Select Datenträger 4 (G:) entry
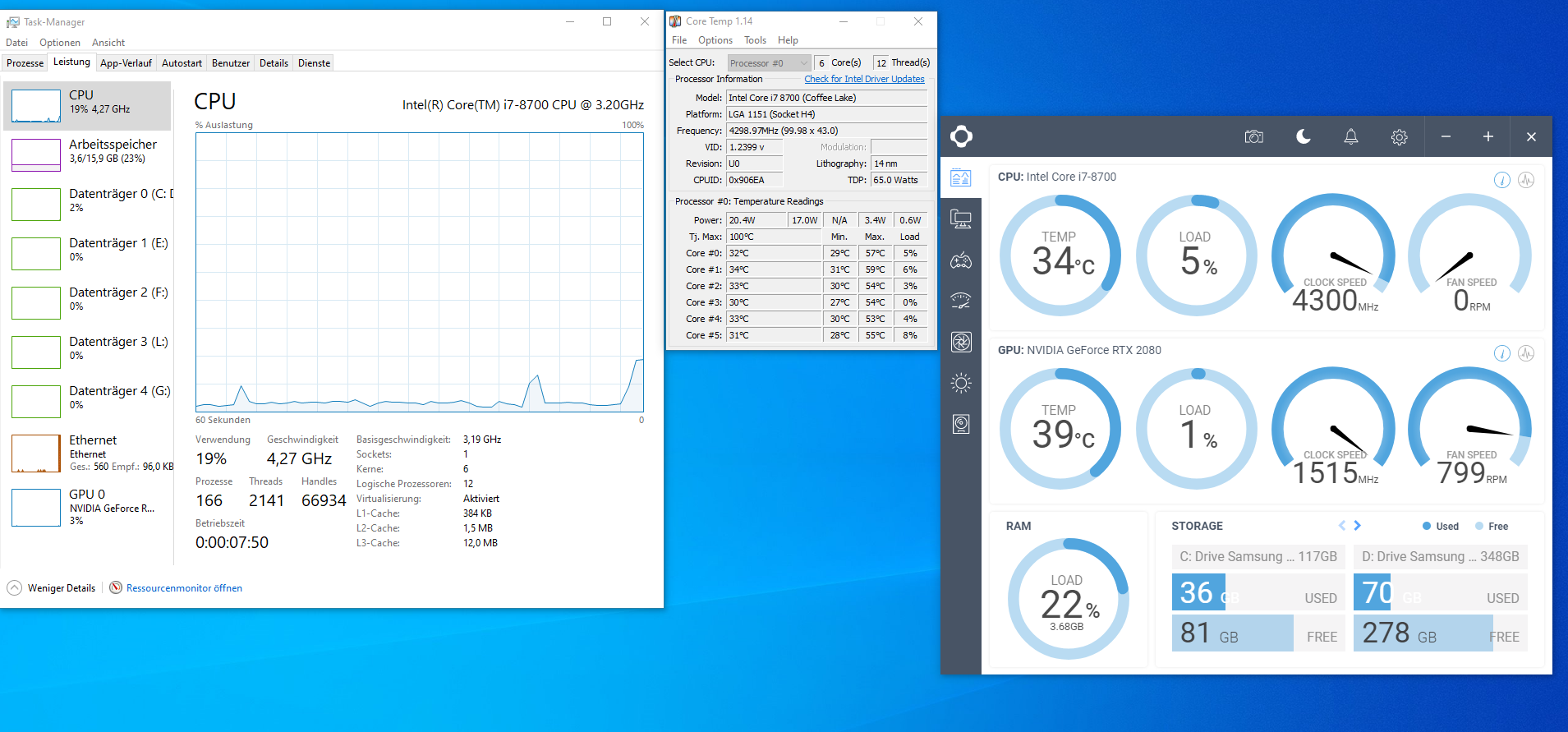Image resolution: width=1568 pixels, height=732 pixels. (87, 402)
